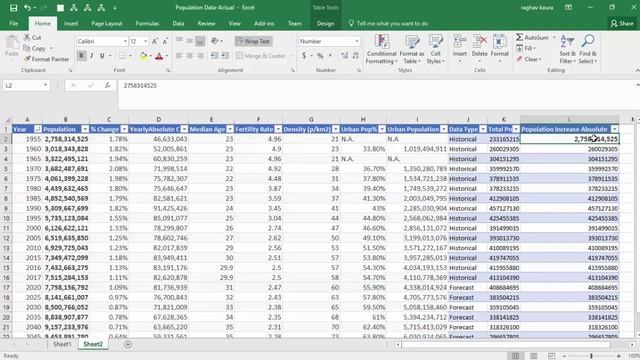The width and height of the screenshot is (640, 360).
Task: Open Format as Table gallery
Action: pyautogui.click(x=412, y=49)
